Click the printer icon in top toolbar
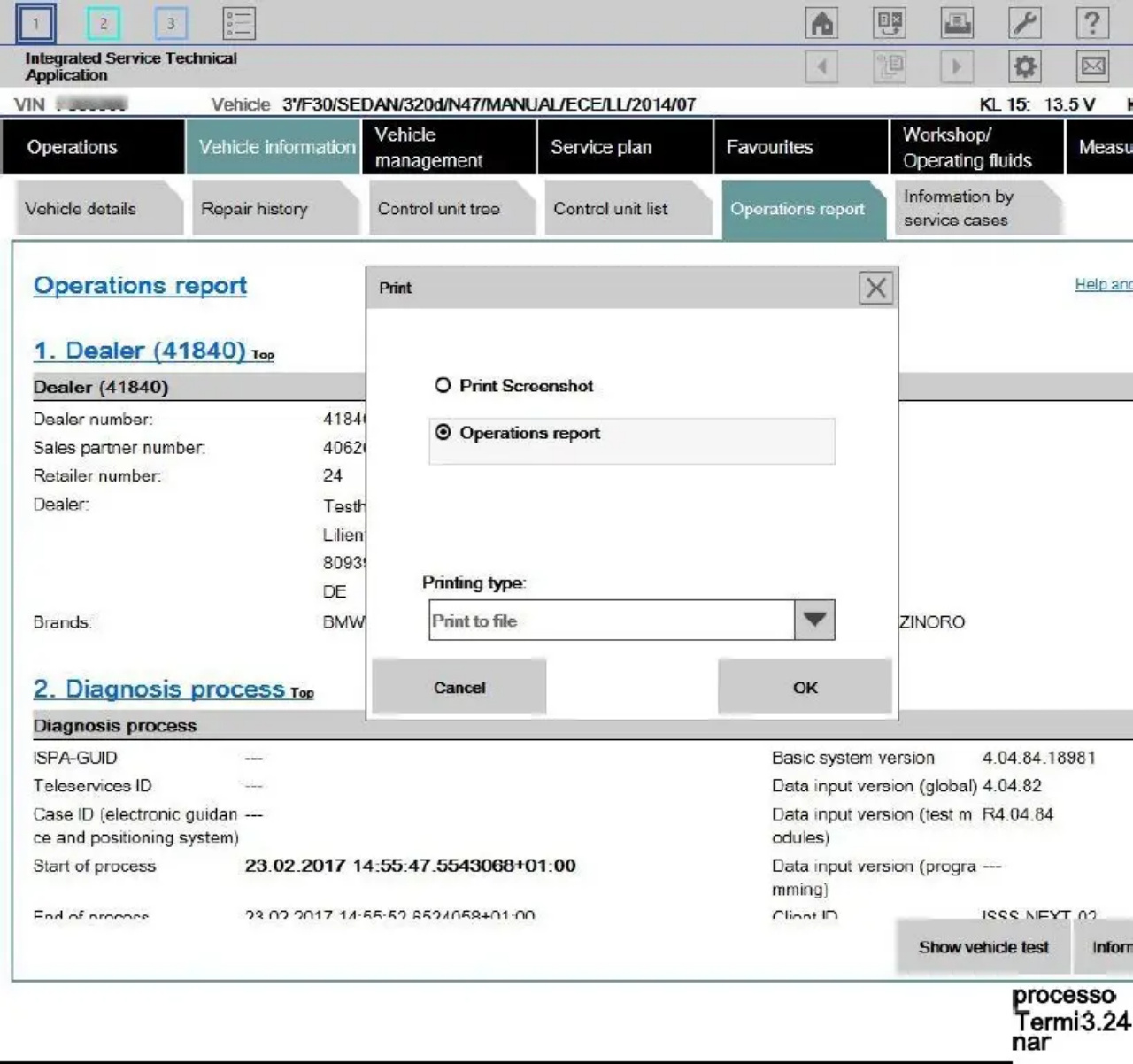This screenshot has height=1064, width=1133. [x=957, y=23]
